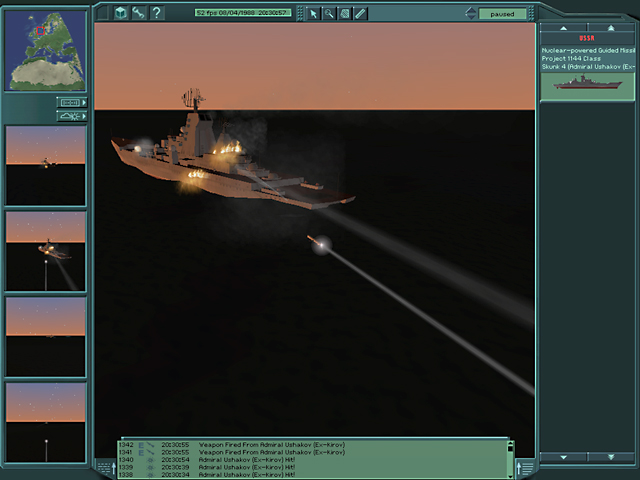Click message log scrollbar down arrow
Screen dimensions: 640x480
510,476
